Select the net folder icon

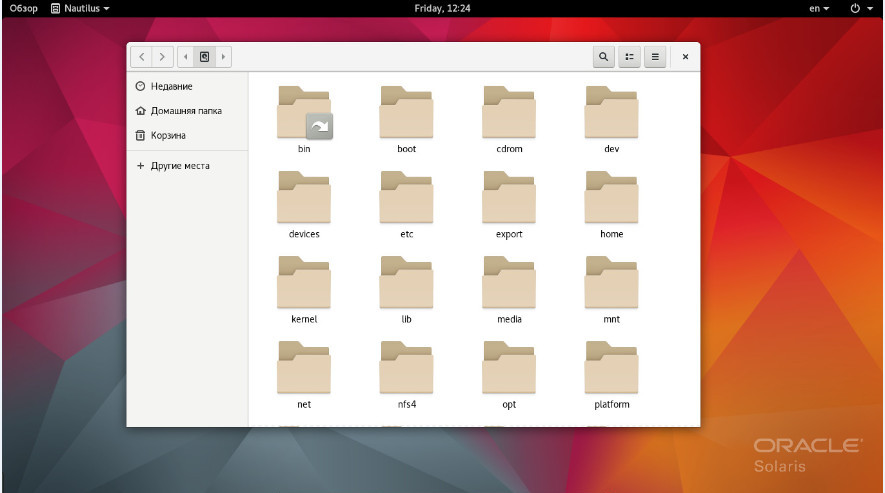coord(304,368)
